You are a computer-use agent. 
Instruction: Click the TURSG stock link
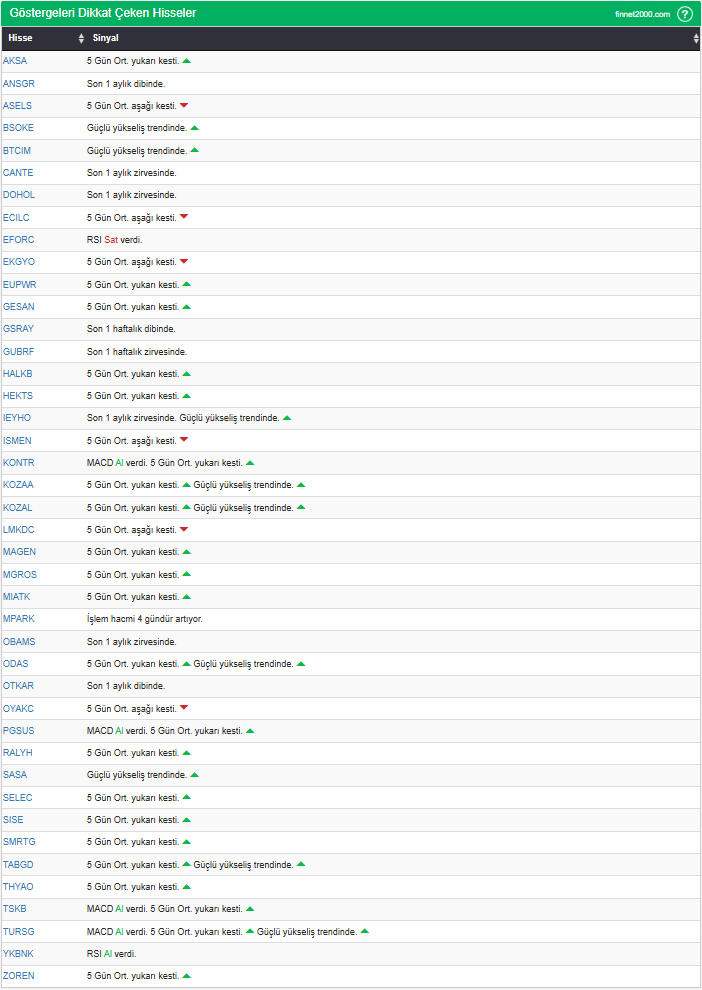click(18, 932)
